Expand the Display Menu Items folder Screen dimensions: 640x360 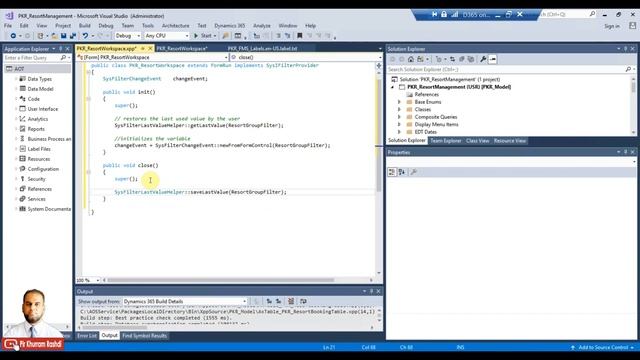[x=400, y=124]
